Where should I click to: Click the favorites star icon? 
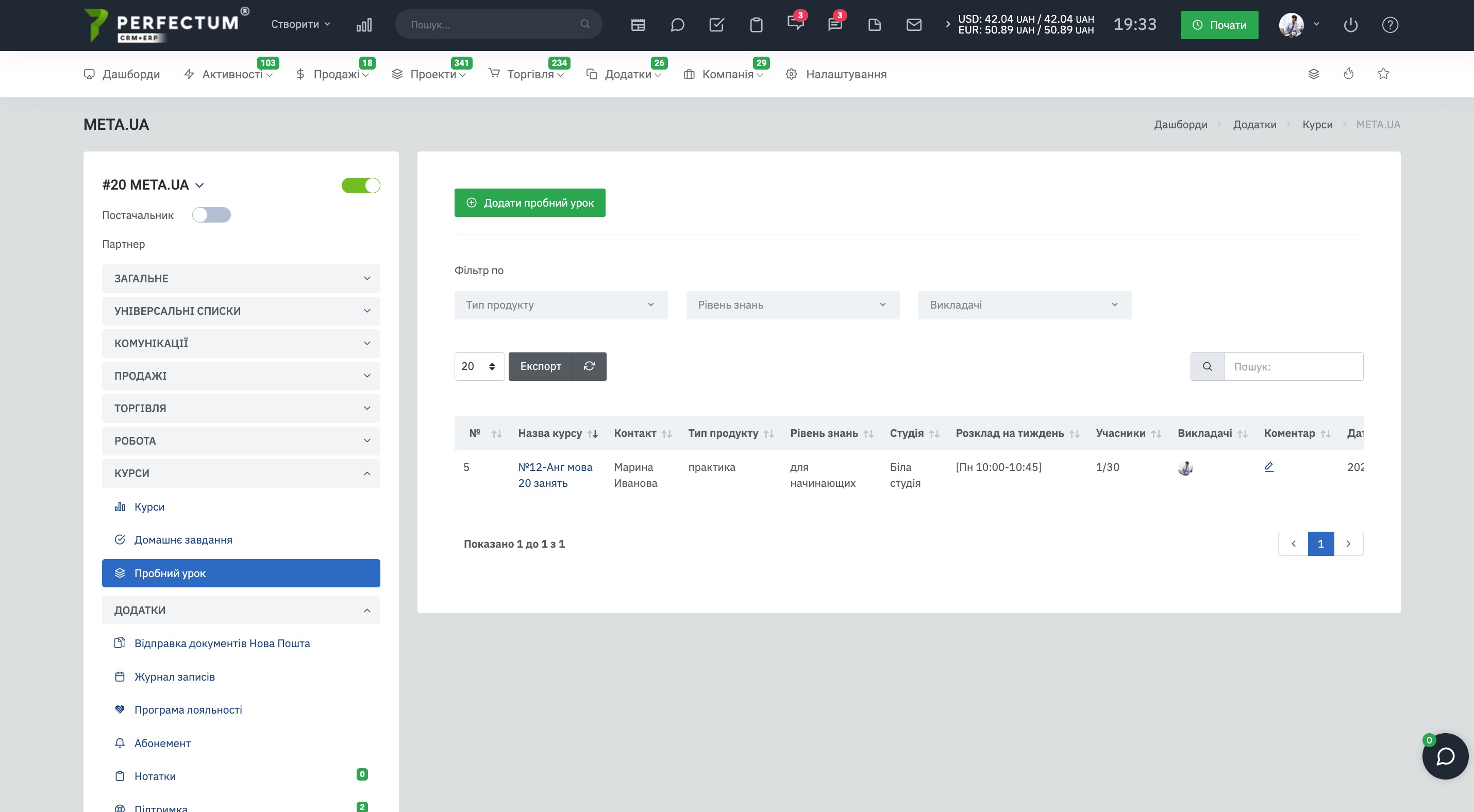[x=1383, y=74]
